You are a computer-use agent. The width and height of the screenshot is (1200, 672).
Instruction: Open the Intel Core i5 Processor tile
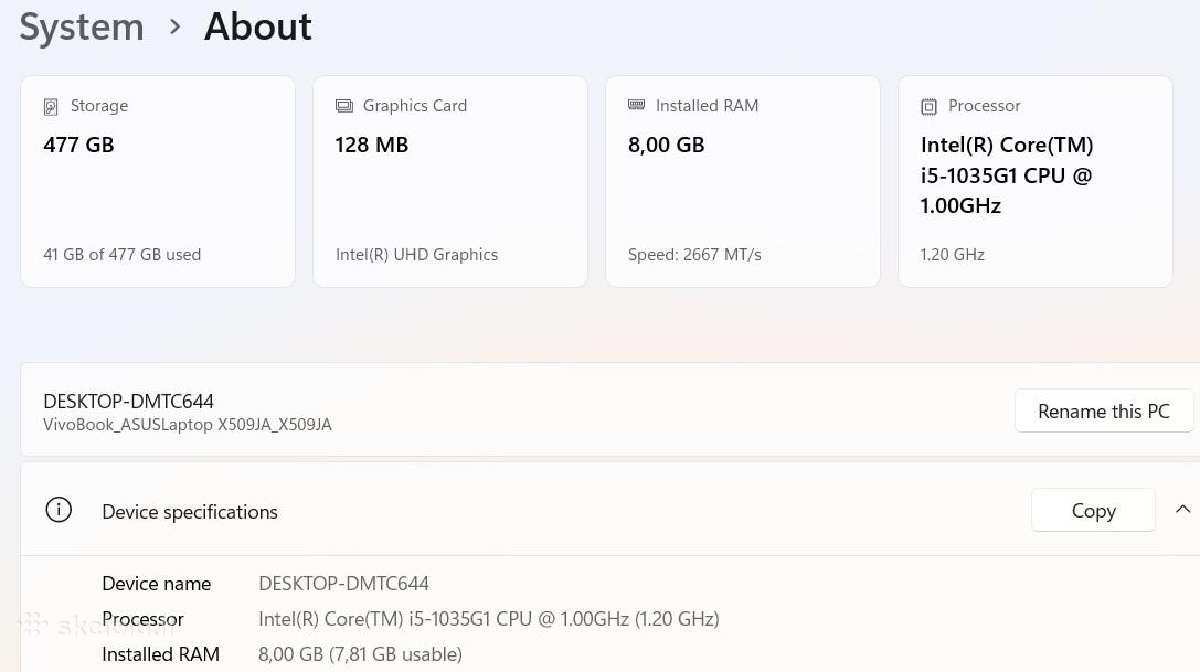pos(1035,181)
